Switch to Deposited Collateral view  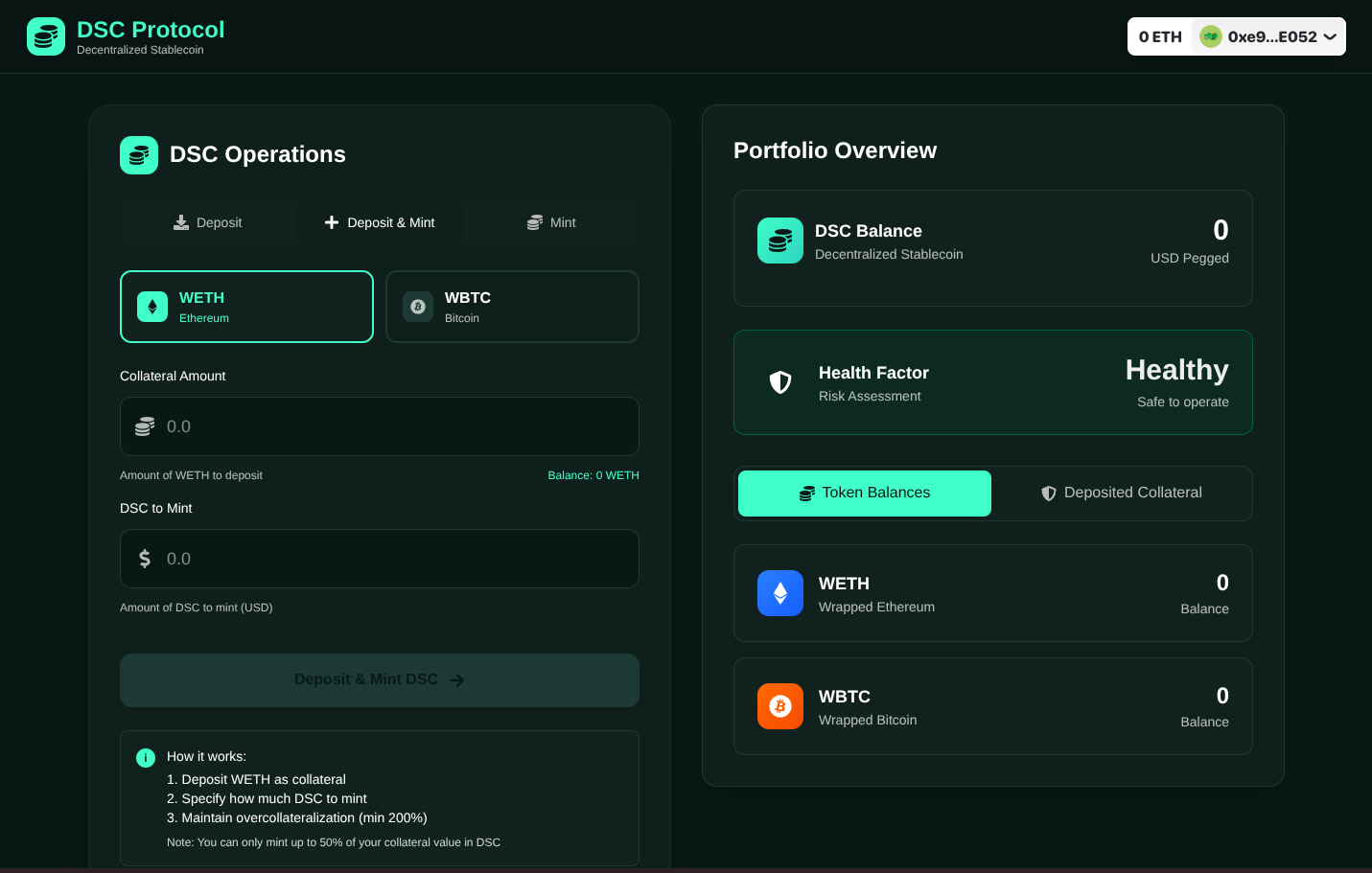(1121, 493)
